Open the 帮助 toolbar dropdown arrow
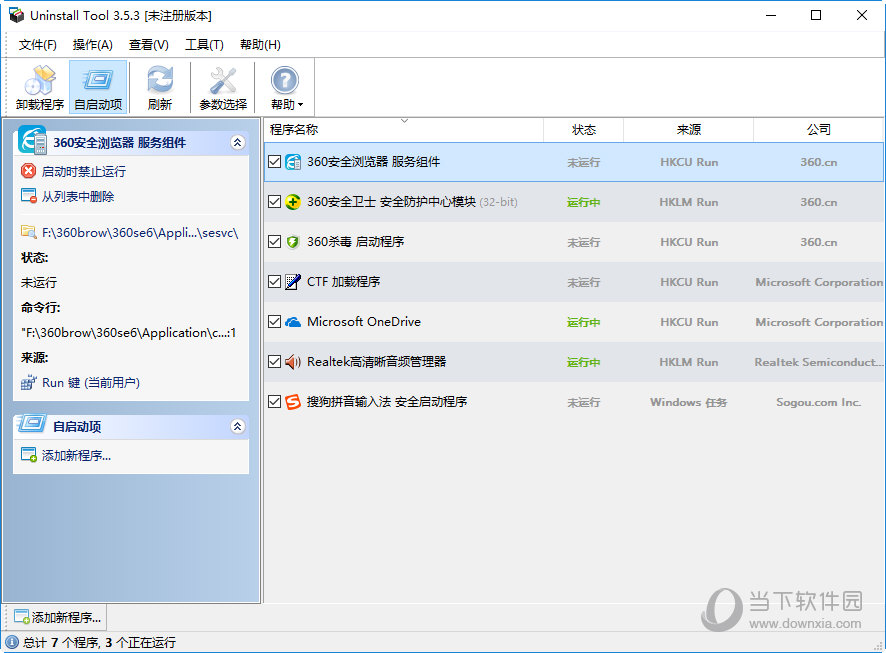This screenshot has width=886, height=653. (300, 105)
